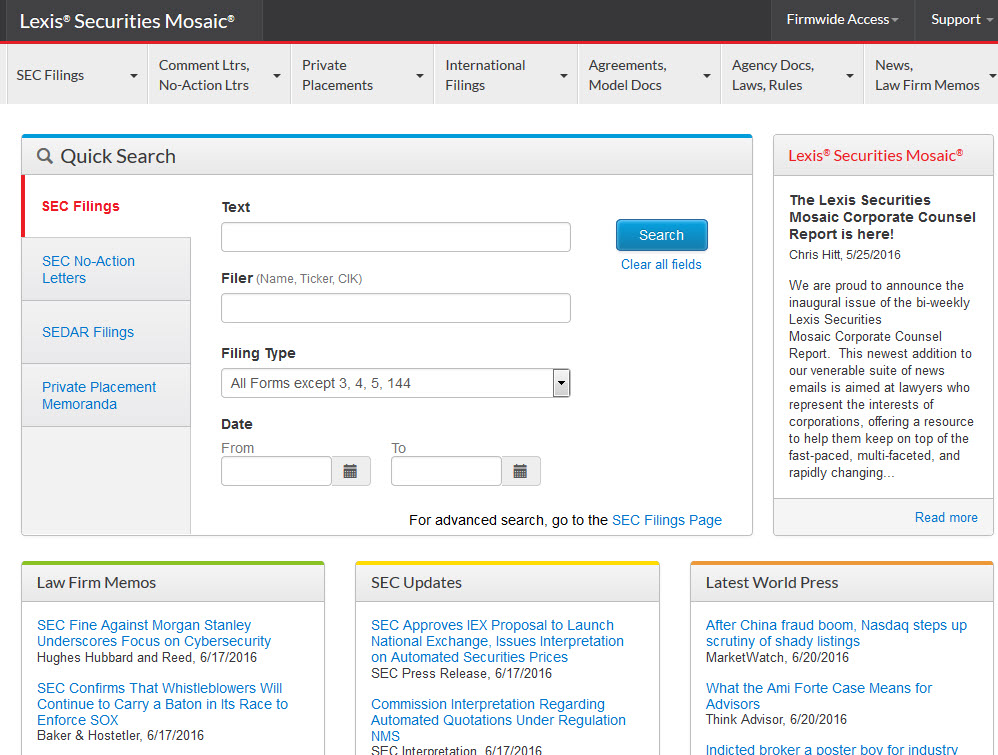Expand Comment Ltrs, No-Action Ltrs menu
The image size is (998, 755).
click(220, 75)
